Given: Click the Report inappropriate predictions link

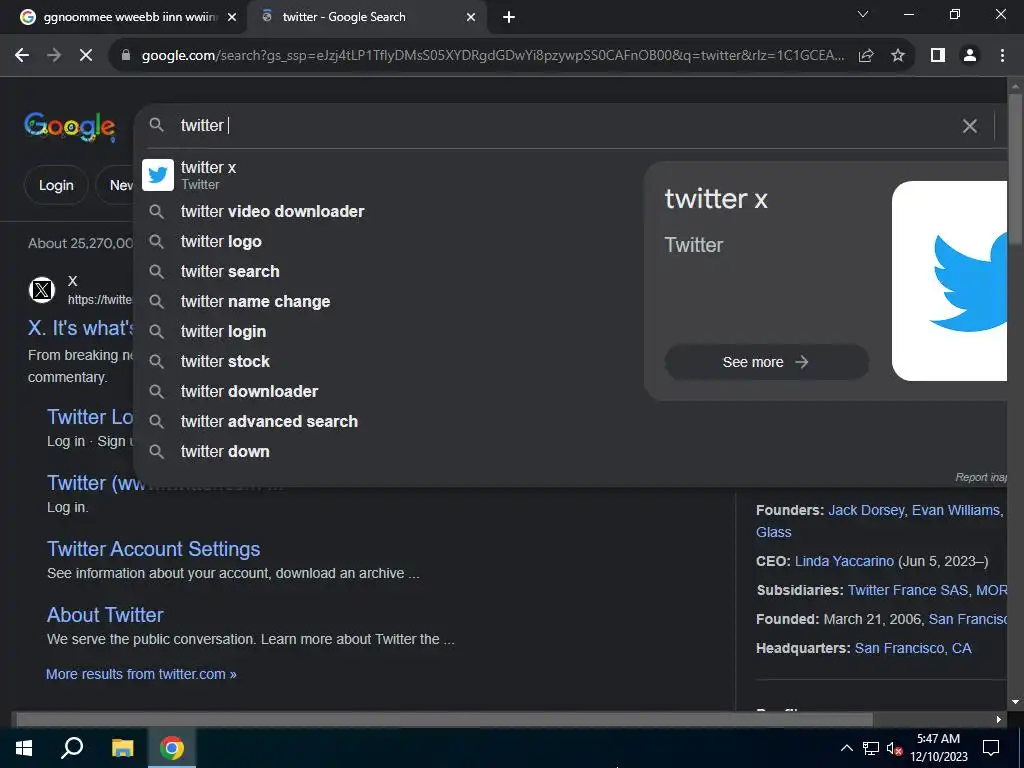Looking at the screenshot, I should click(981, 477).
